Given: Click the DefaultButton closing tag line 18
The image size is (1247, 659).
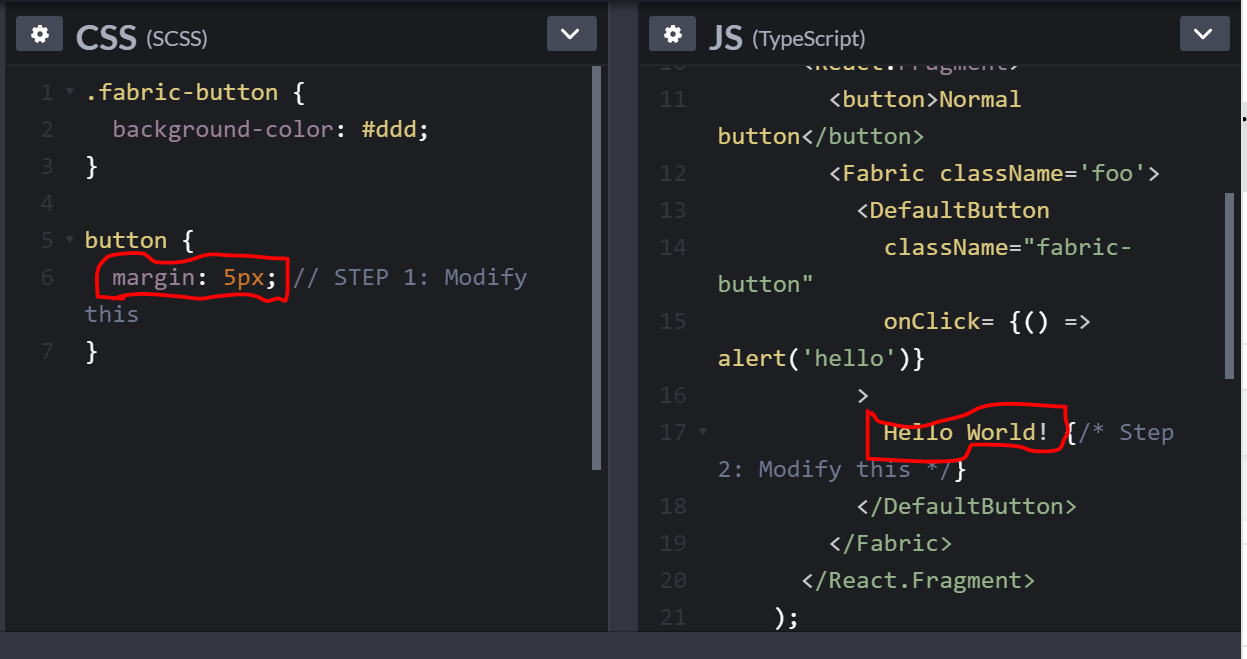Looking at the screenshot, I should 968,505.
